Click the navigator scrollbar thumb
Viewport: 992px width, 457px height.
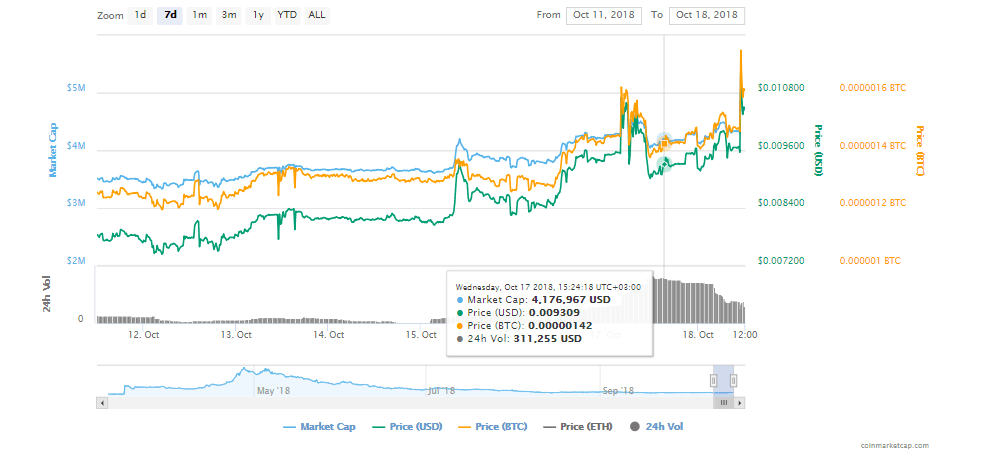724,402
